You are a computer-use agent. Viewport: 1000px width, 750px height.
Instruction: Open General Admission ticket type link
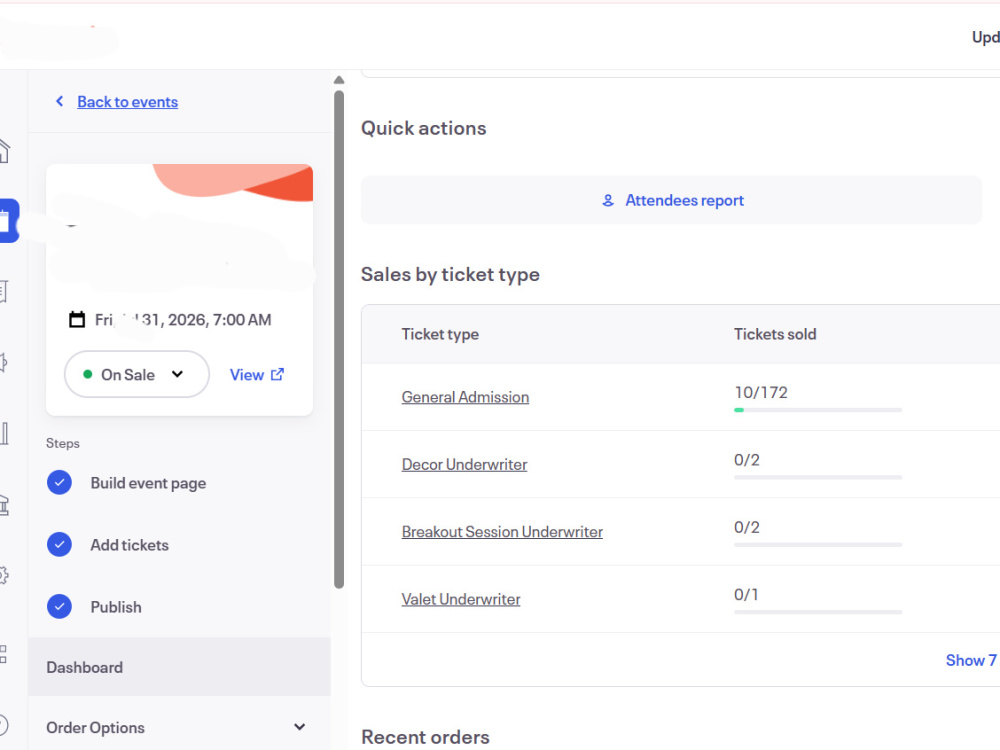465,397
